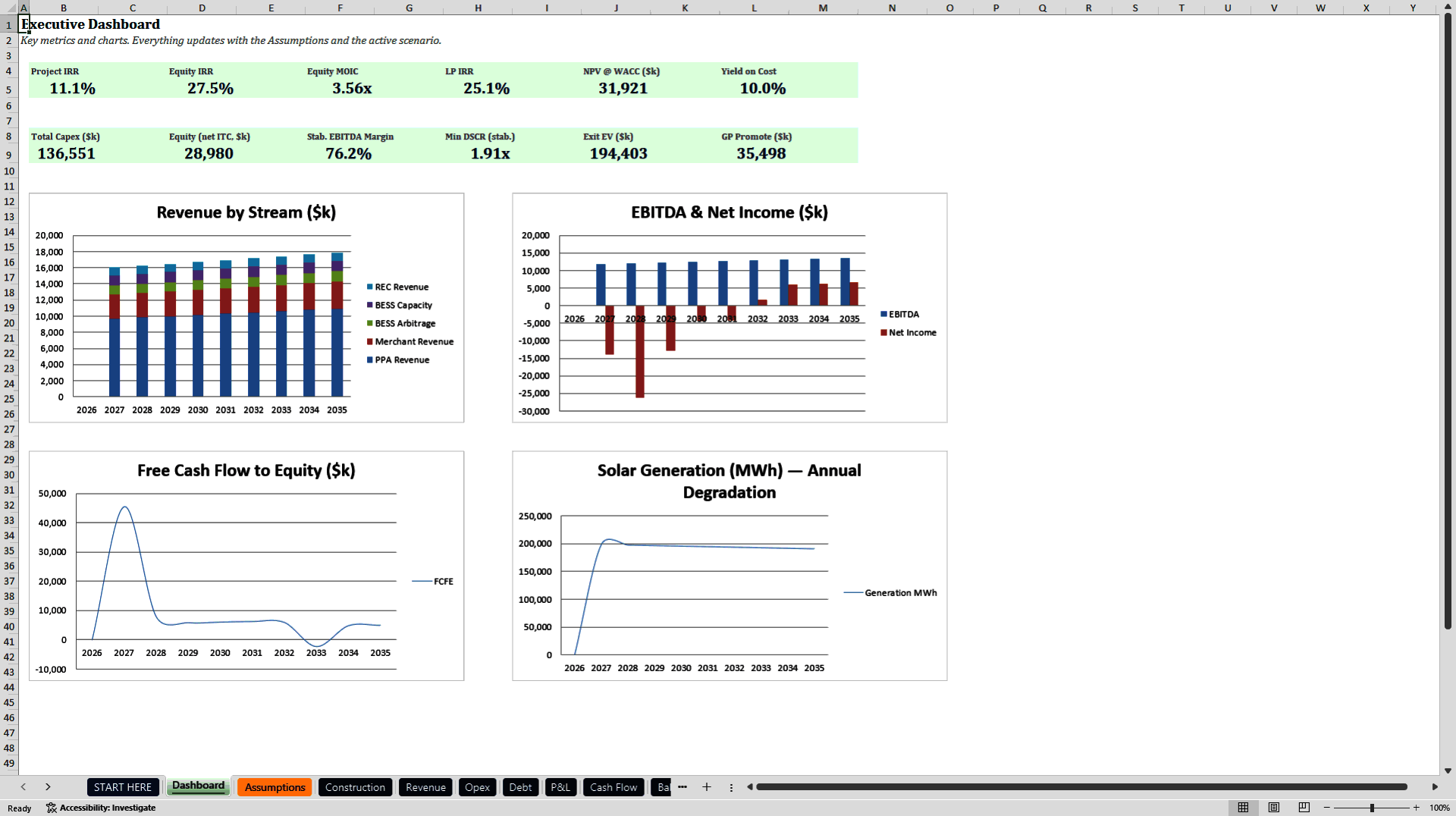Image resolution: width=1456 pixels, height=816 pixels.
Task: Add a new sheet with plus icon
Action: (x=706, y=787)
